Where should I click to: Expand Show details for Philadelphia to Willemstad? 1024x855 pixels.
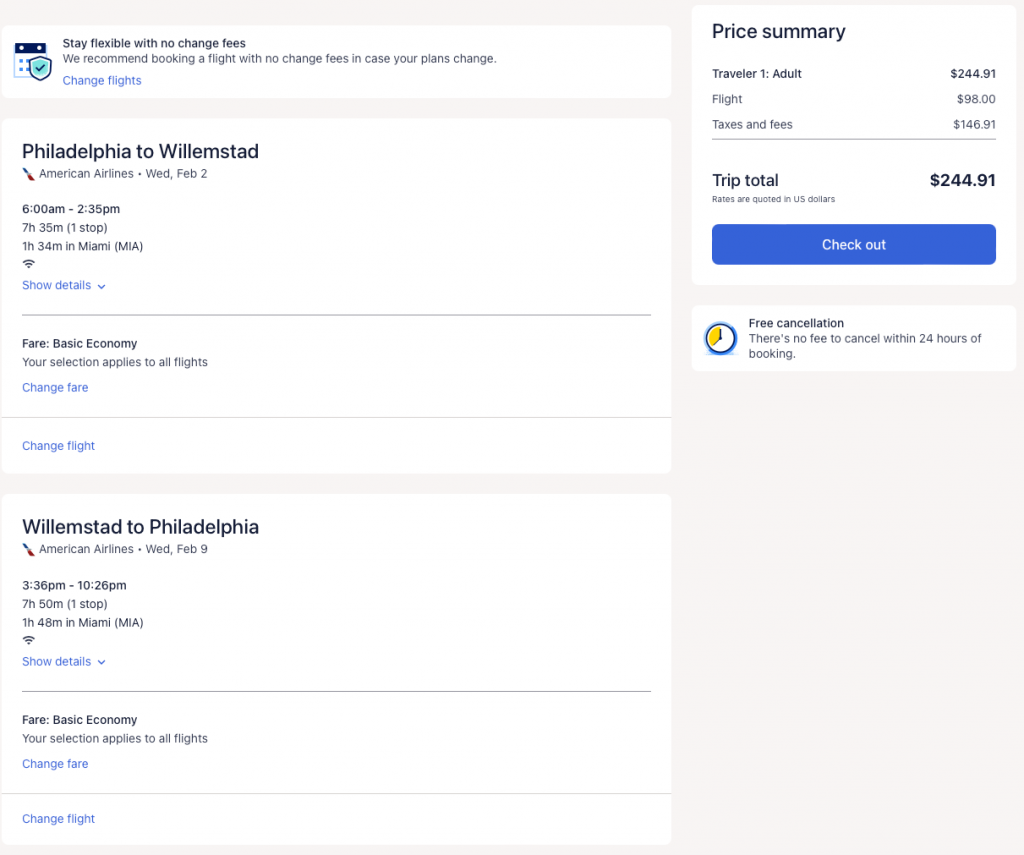click(x=64, y=286)
